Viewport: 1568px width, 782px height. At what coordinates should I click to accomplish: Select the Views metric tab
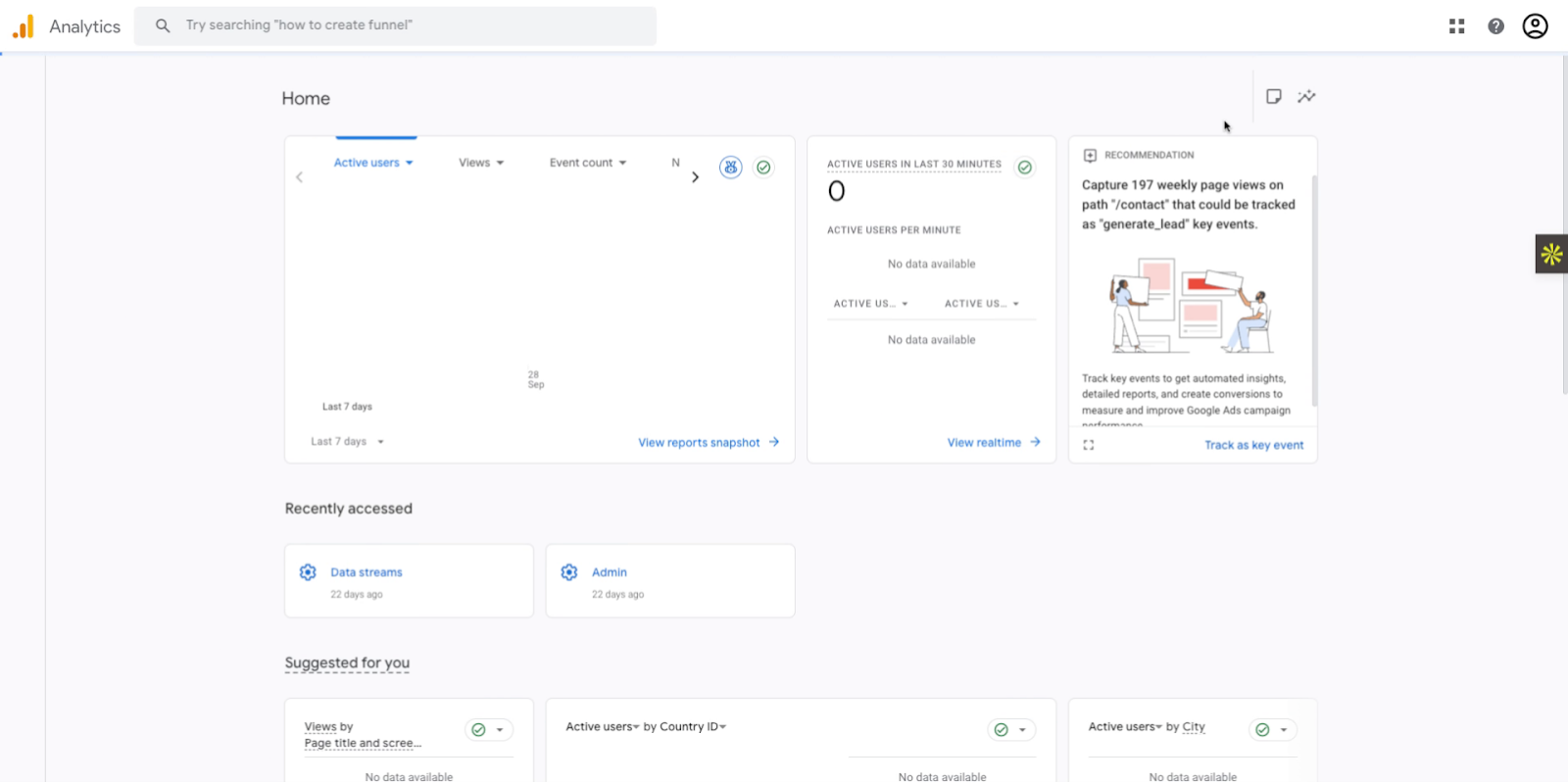click(480, 163)
